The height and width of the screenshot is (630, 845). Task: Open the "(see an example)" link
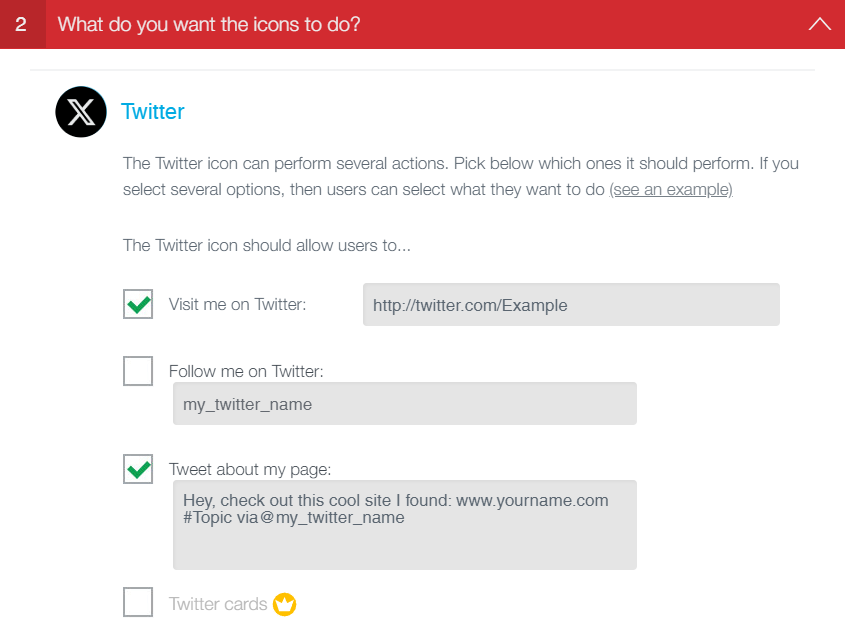(671, 190)
